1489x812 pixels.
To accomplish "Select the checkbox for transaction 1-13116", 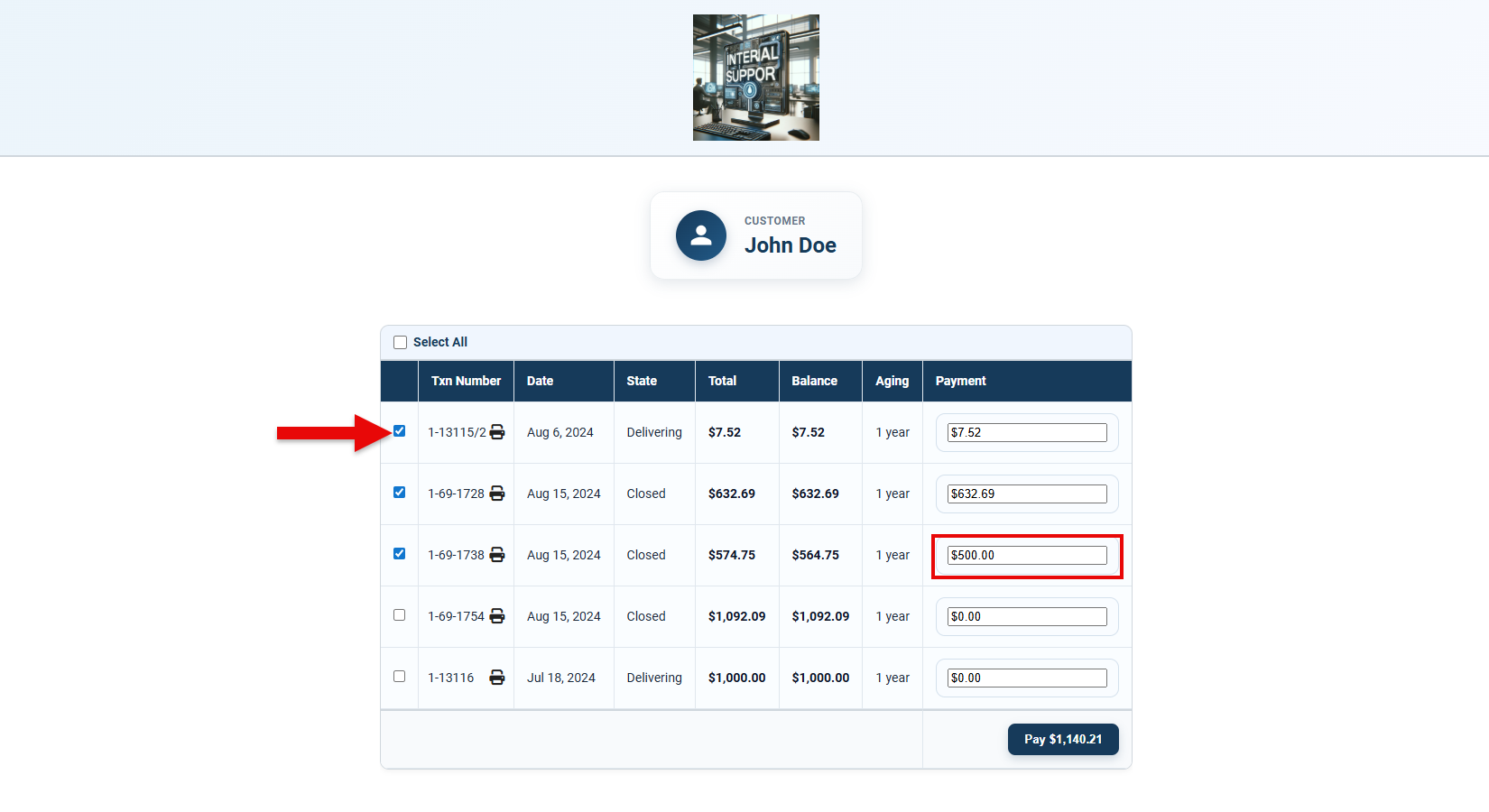I will tap(400, 677).
